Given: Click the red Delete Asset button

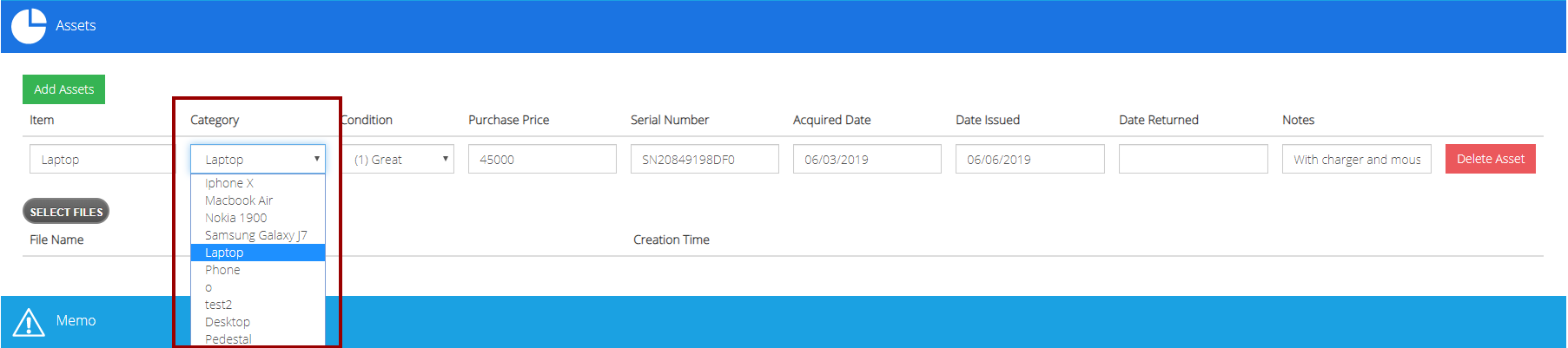Looking at the screenshot, I should coord(1490,159).
